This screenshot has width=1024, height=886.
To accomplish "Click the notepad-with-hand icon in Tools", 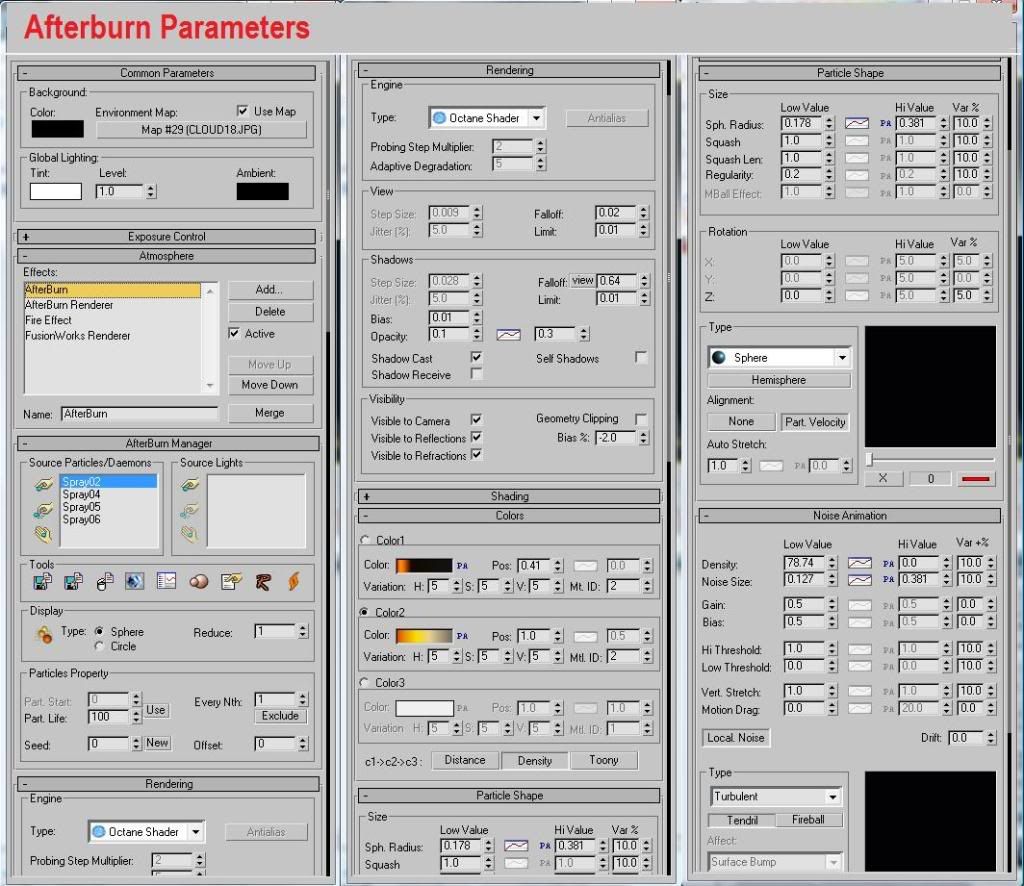I will click(x=231, y=581).
